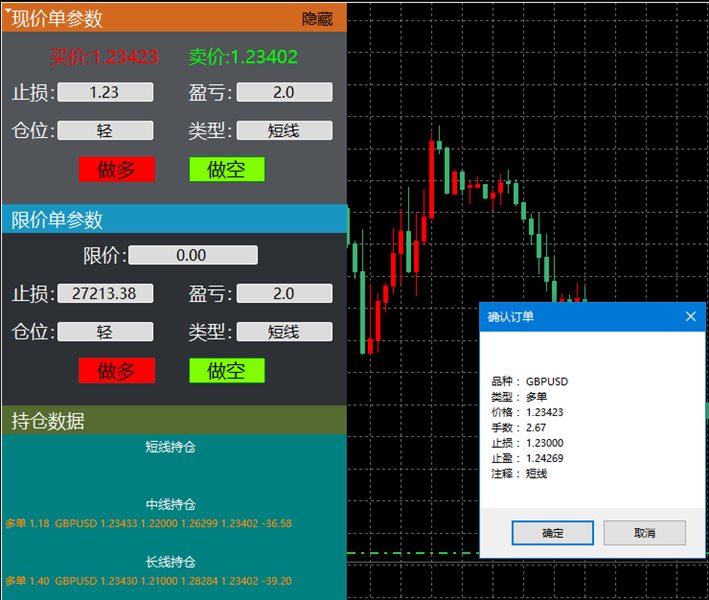The height and width of the screenshot is (600, 709).
Task: Click the green 做空 button in 限价单参数
Action: tap(227, 371)
